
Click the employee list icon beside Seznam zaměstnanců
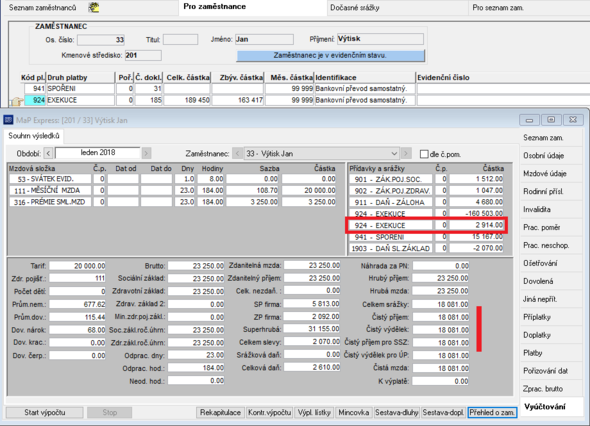tap(93, 7)
